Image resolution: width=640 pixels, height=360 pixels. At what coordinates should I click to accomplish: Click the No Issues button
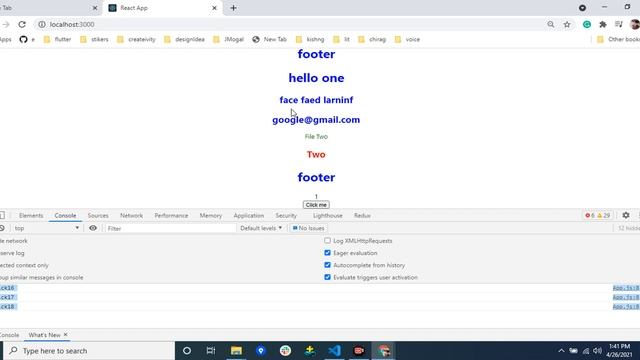pos(309,228)
